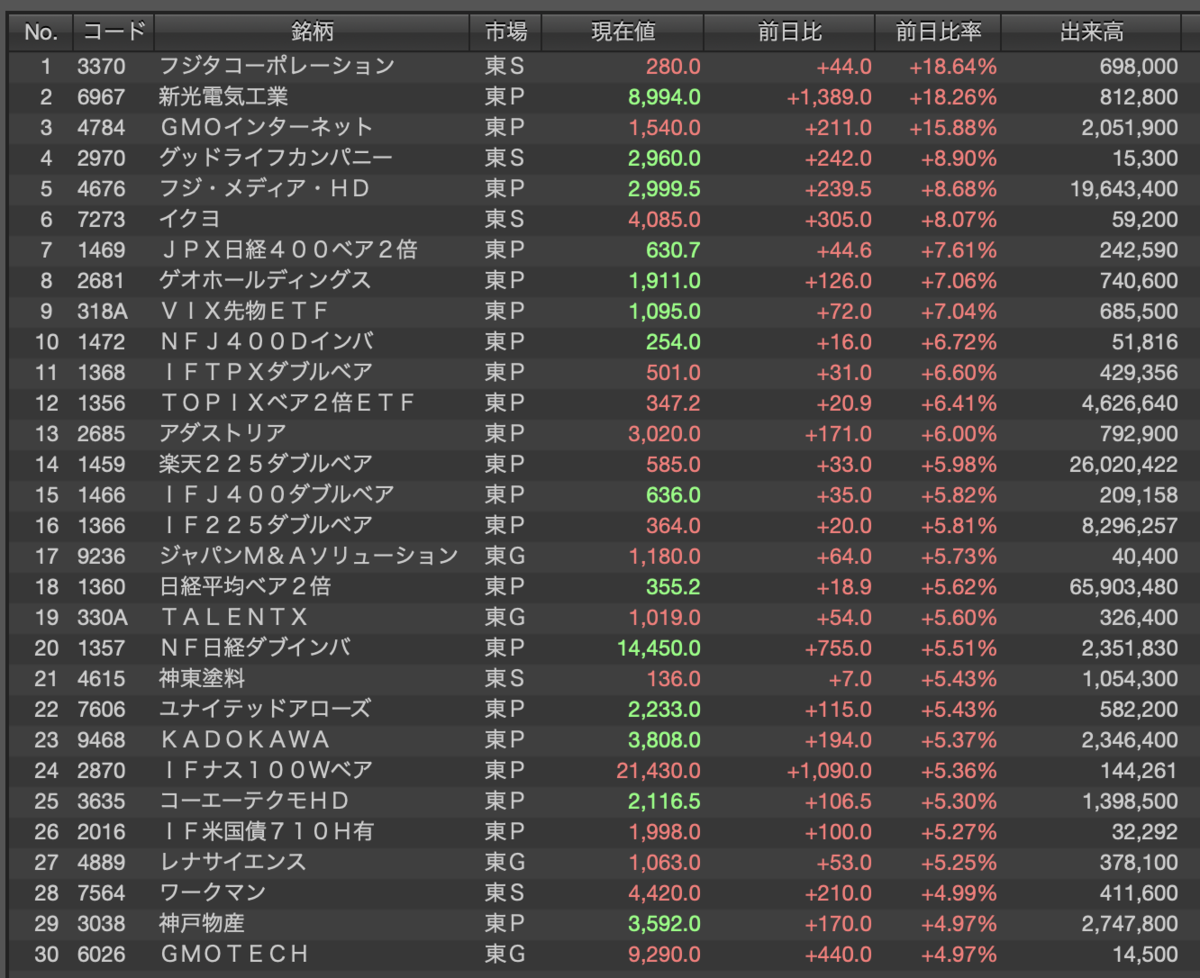Sort by the 出来高 column header
The height and width of the screenshot is (978, 1200).
(x=1091, y=32)
